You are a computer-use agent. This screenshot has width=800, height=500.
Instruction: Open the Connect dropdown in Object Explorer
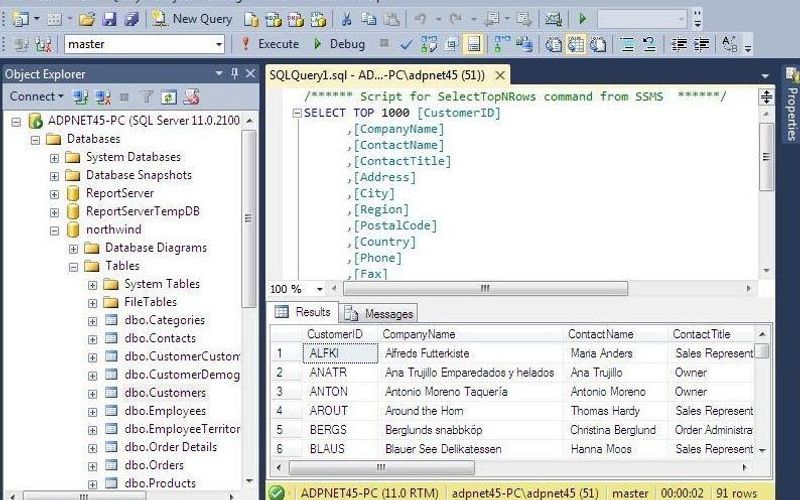[x=37, y=96]
